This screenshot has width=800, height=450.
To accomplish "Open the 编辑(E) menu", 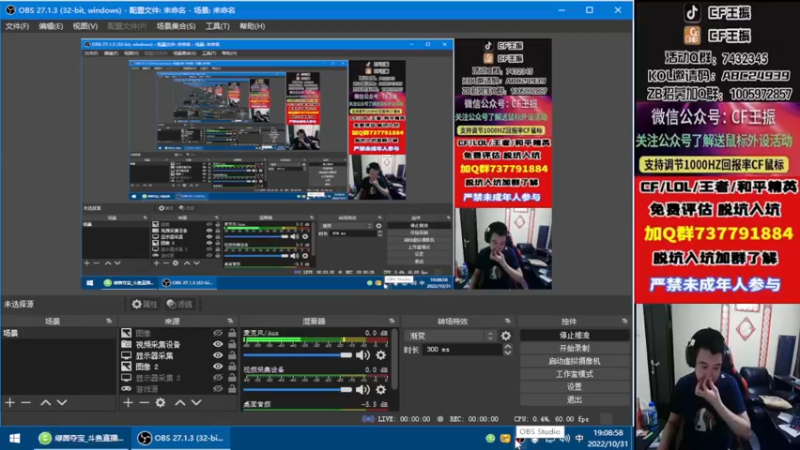I will click(x=51, y=26).
